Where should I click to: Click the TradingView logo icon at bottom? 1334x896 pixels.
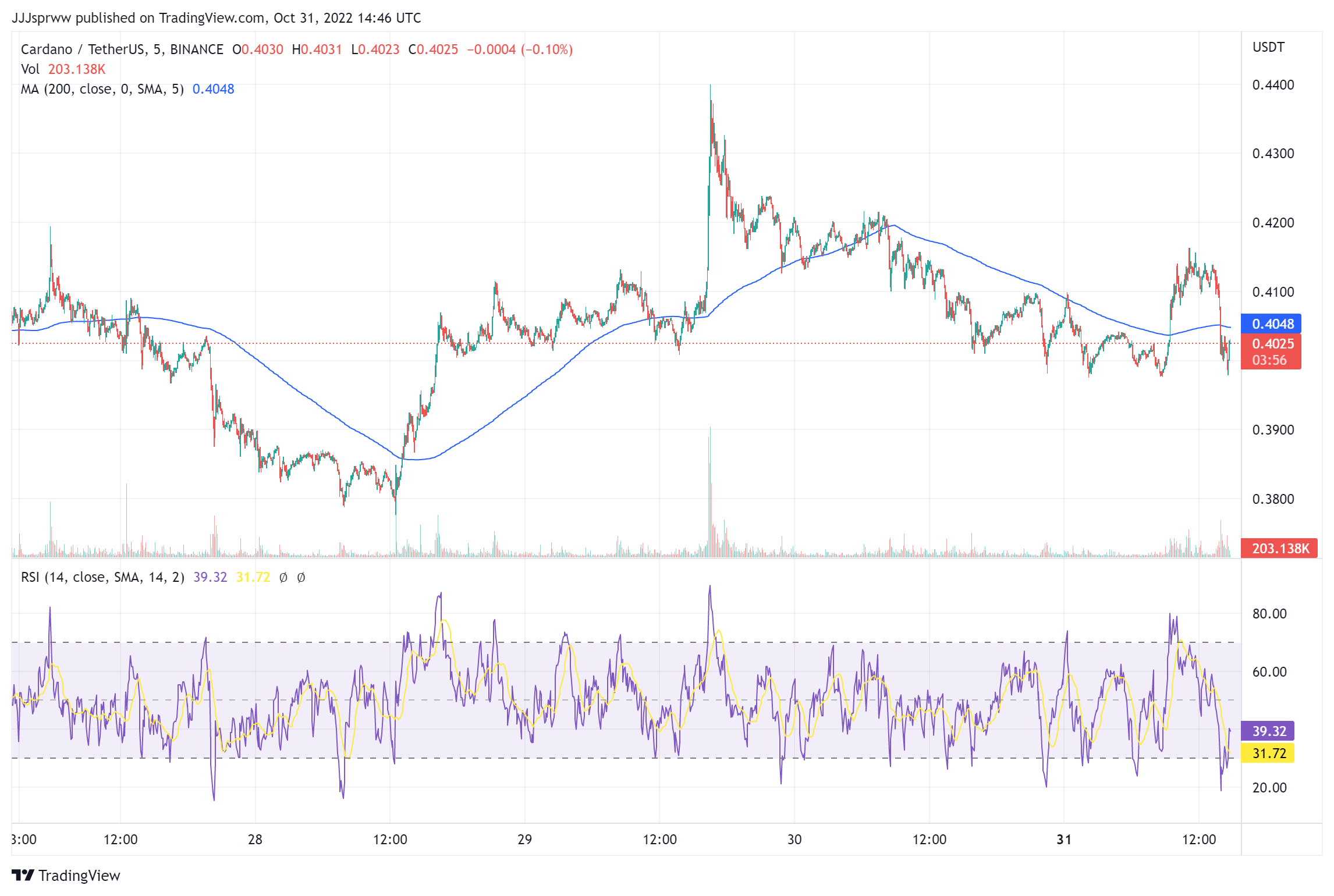[x=23, y=875]
